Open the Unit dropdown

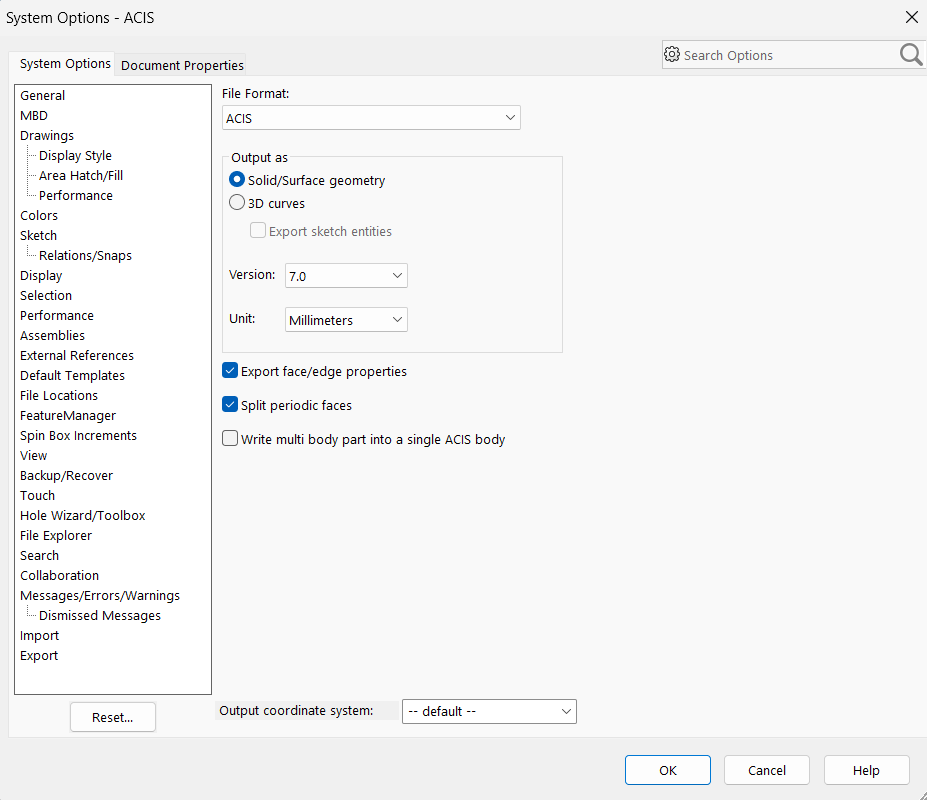click(x=346, y=320)
